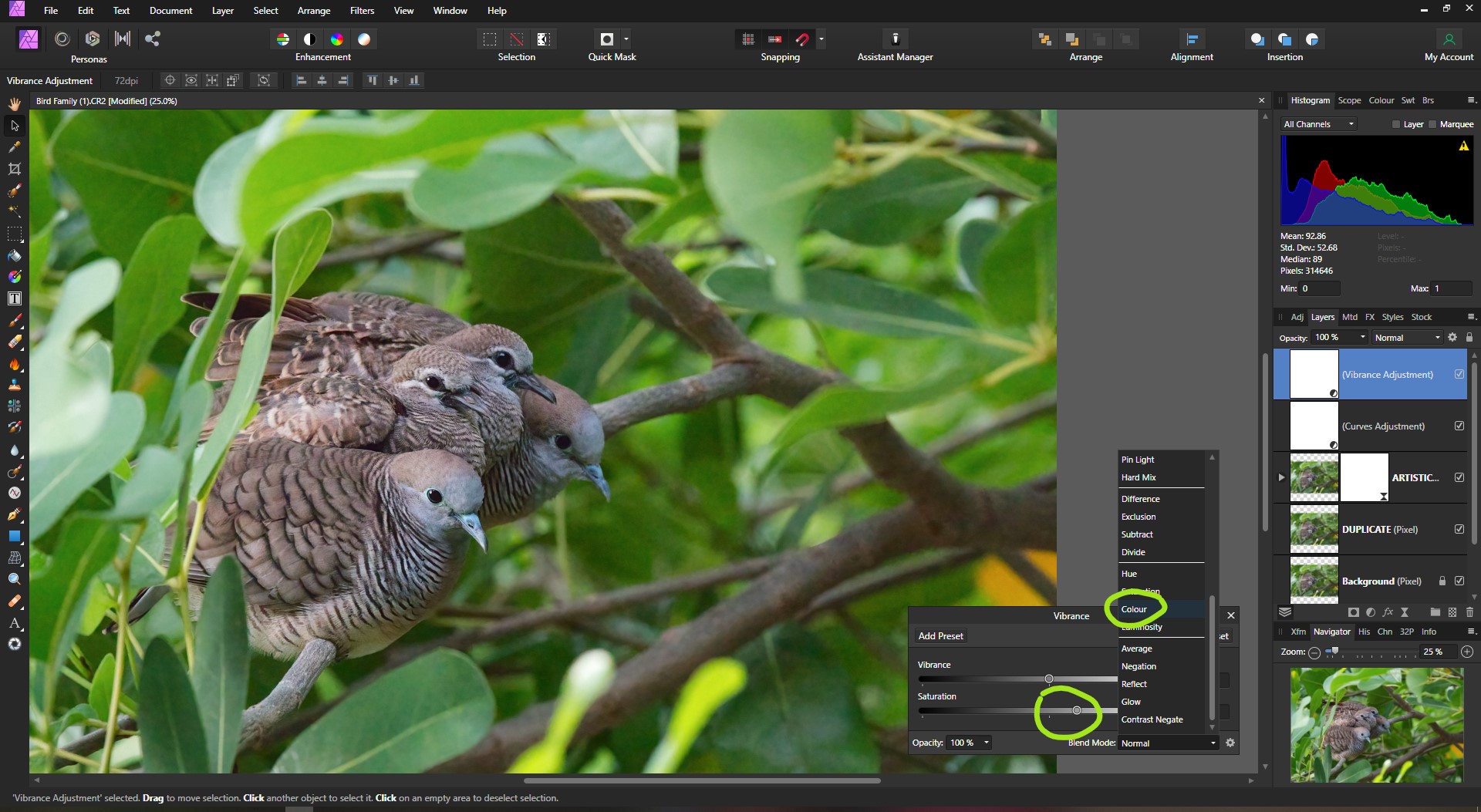Image resolution: width=1481 pixels, height=812 pixels.
Task: Open the Assistant Manager
Action: [x=895, y=39]
